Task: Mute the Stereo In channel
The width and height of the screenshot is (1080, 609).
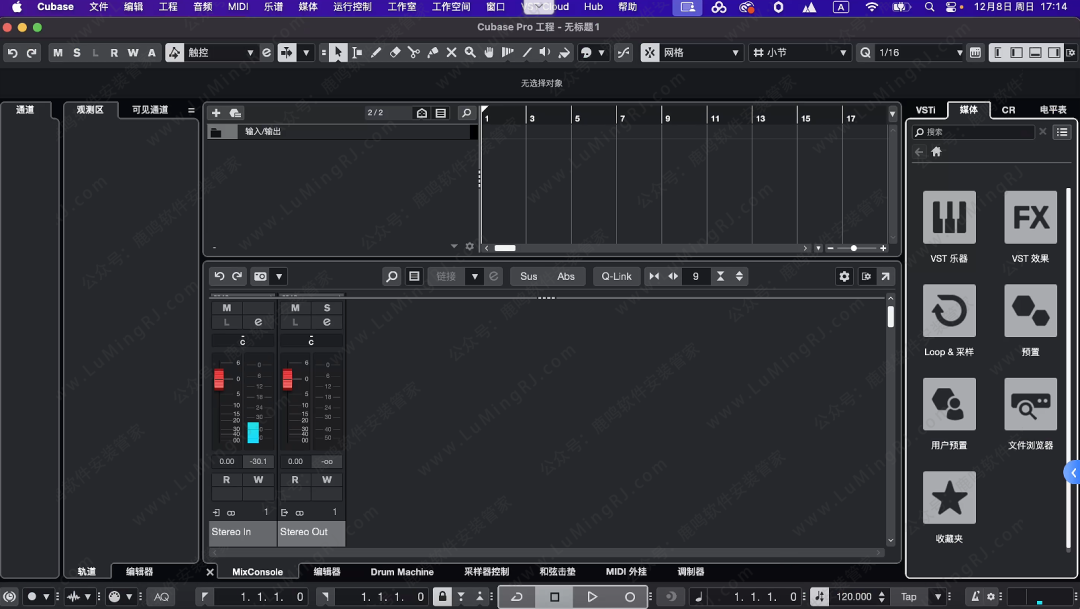Action: tap(227, 308)
